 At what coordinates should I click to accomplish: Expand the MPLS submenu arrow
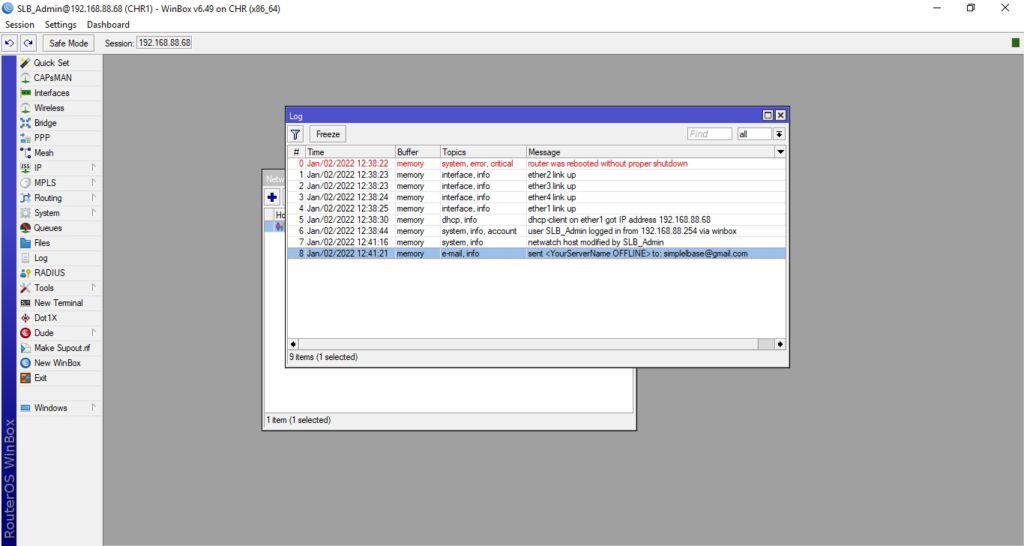(x=93, y=182)
